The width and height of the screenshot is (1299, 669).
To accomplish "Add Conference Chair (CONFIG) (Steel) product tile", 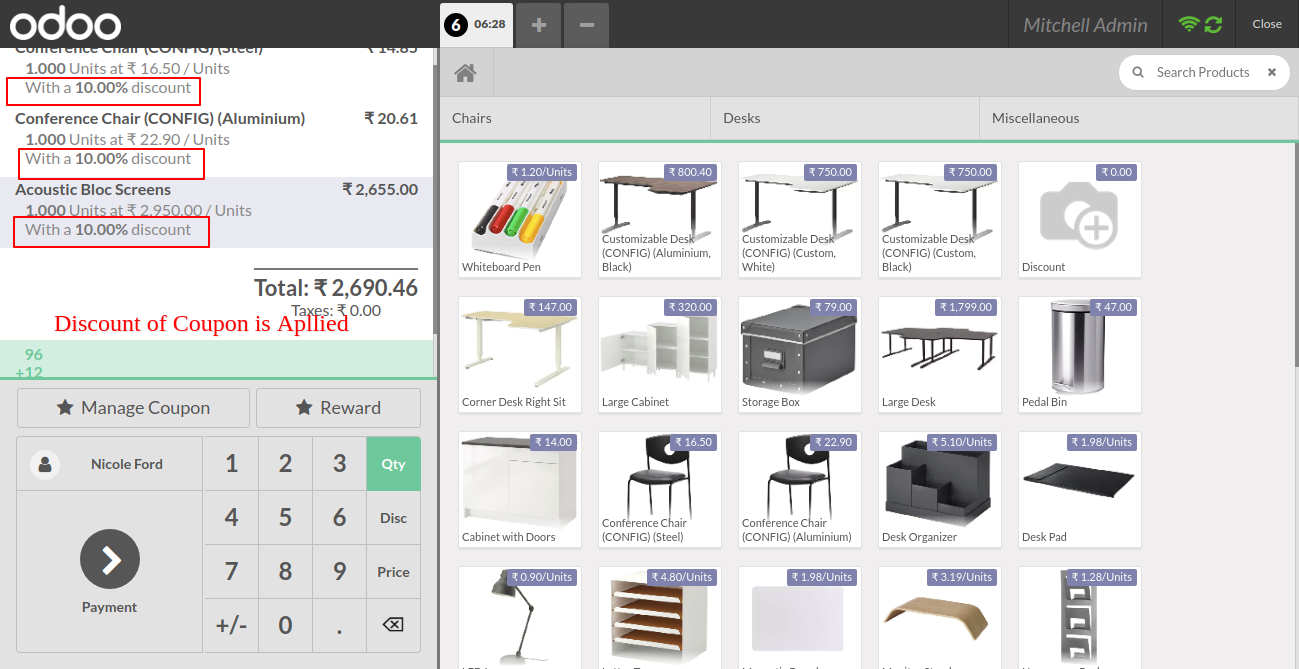I will 660,489.
